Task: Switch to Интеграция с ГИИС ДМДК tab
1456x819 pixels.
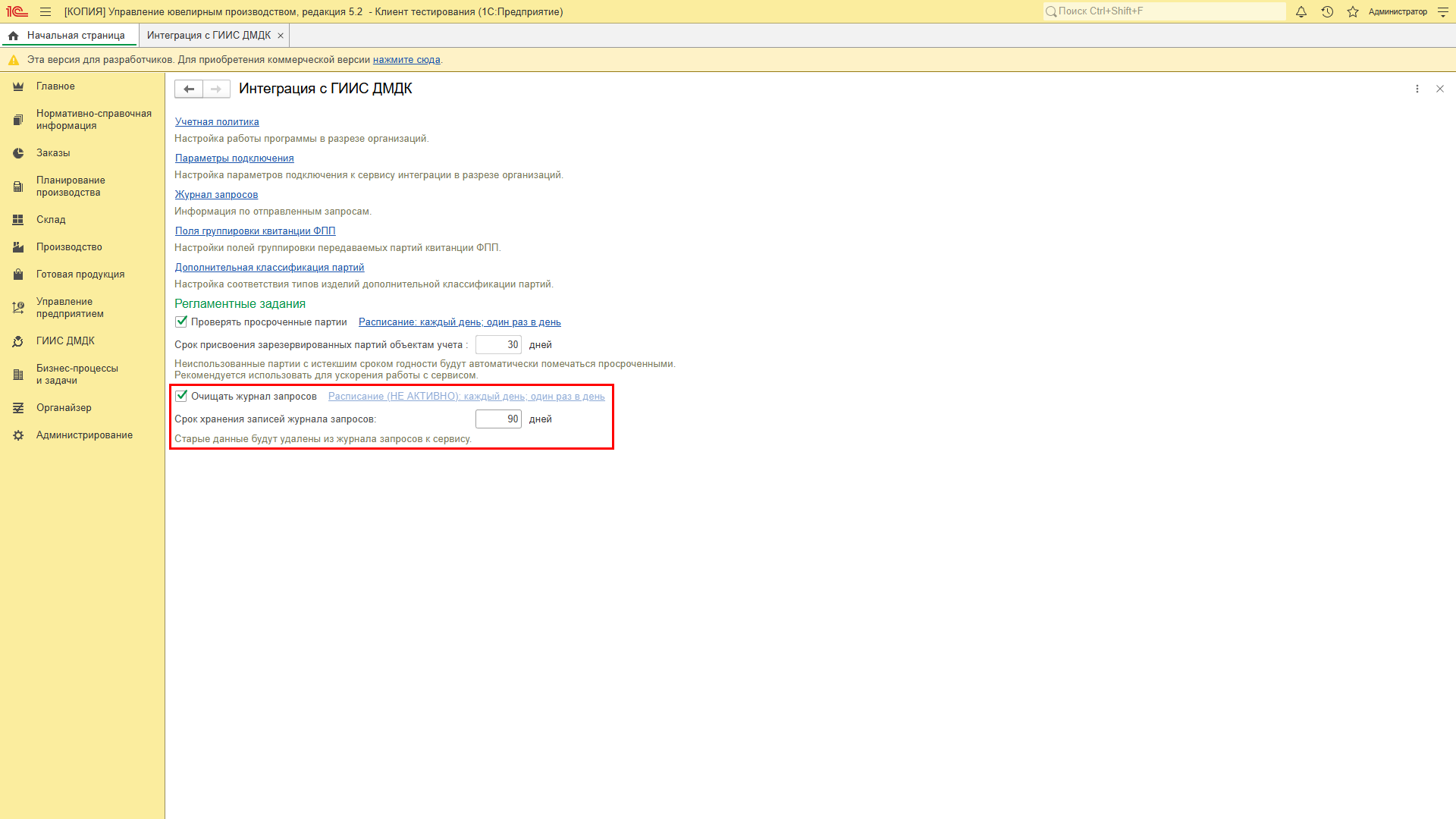Action: coord(209,36)
